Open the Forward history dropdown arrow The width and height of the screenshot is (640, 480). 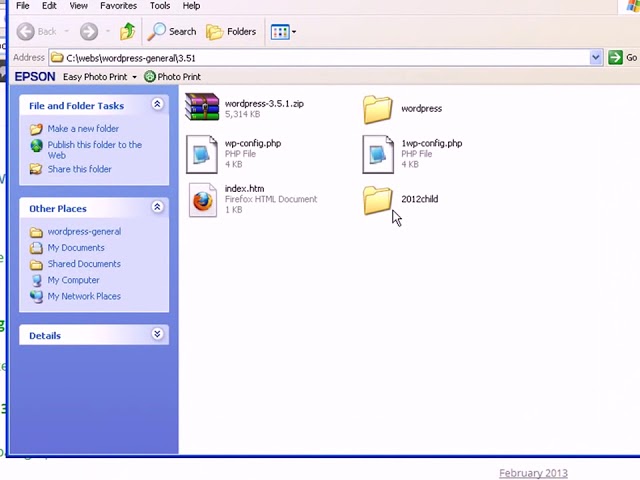108,31
